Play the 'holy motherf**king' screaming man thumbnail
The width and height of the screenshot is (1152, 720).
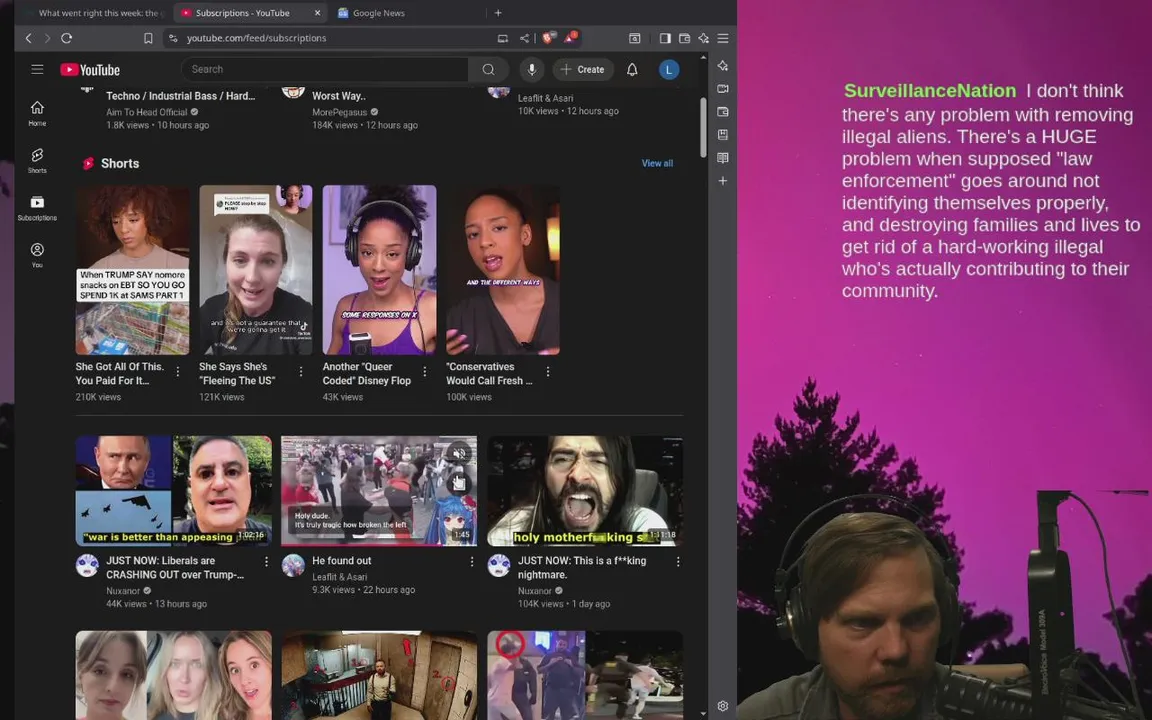coord(585,491)
